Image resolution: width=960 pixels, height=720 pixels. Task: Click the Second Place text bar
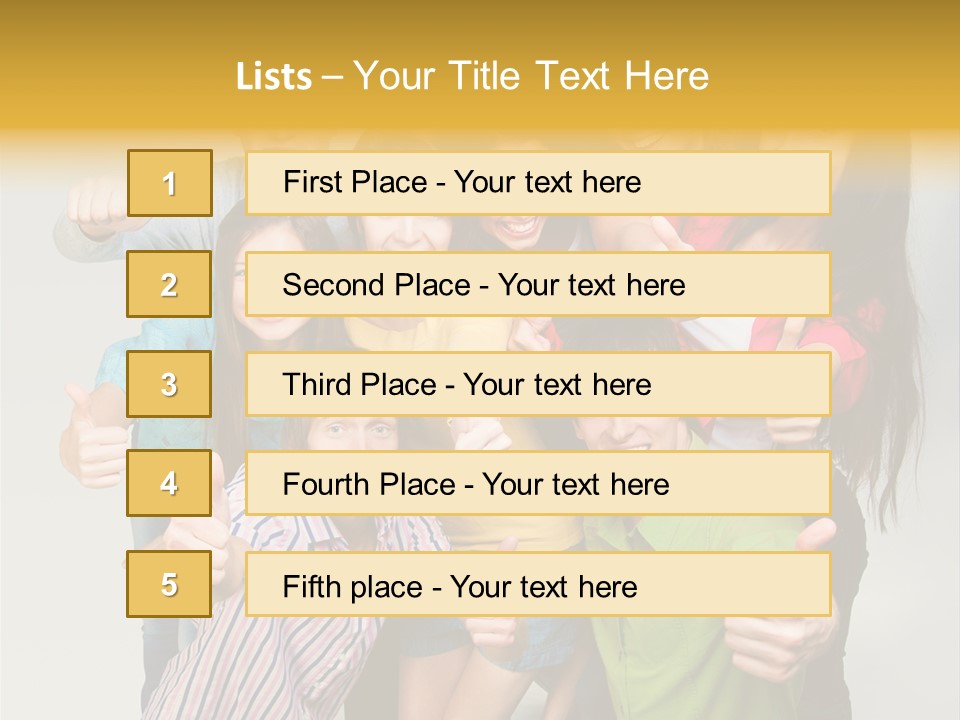(538, 284)
